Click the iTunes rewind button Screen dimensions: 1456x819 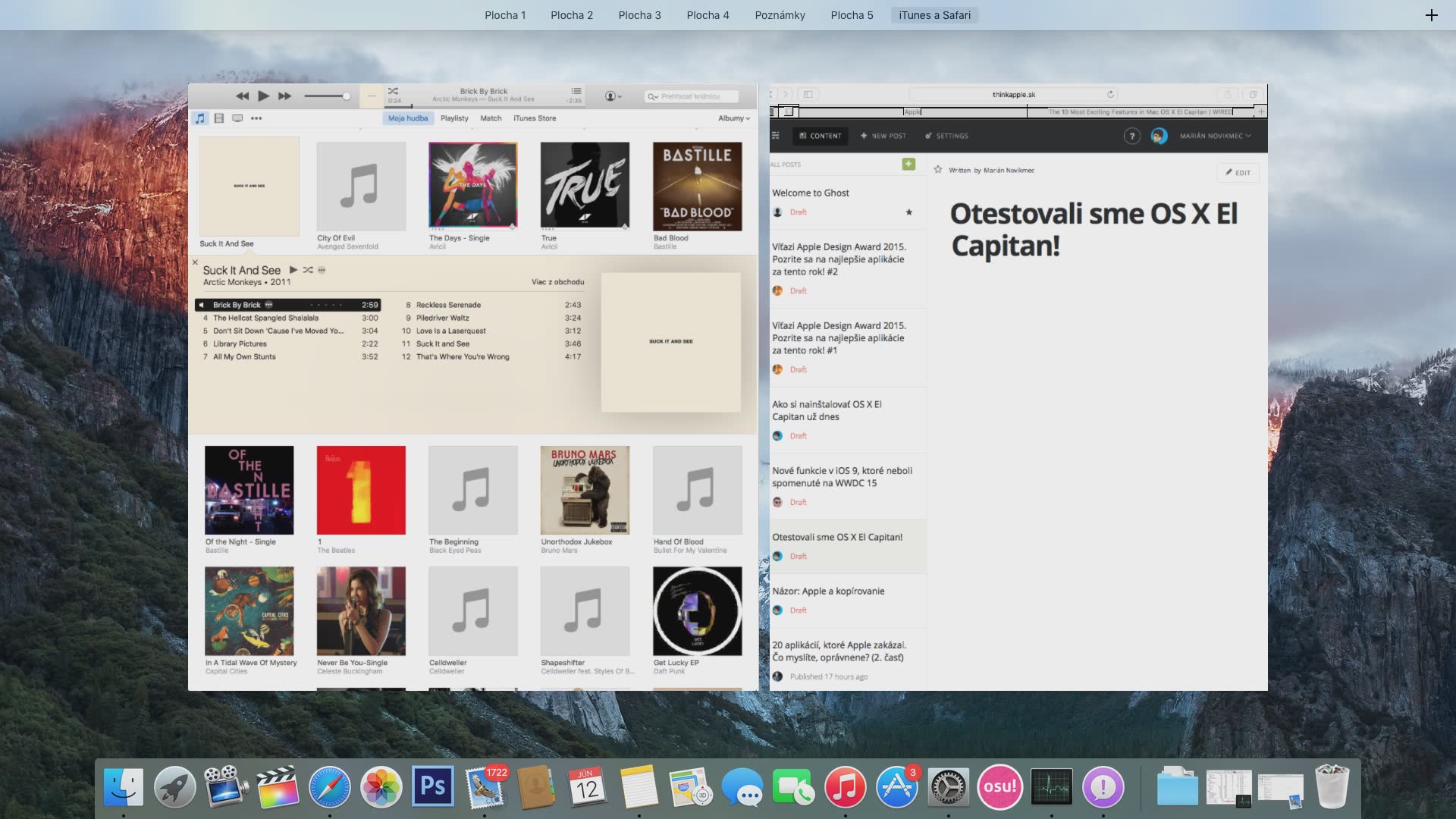point(242,96)
